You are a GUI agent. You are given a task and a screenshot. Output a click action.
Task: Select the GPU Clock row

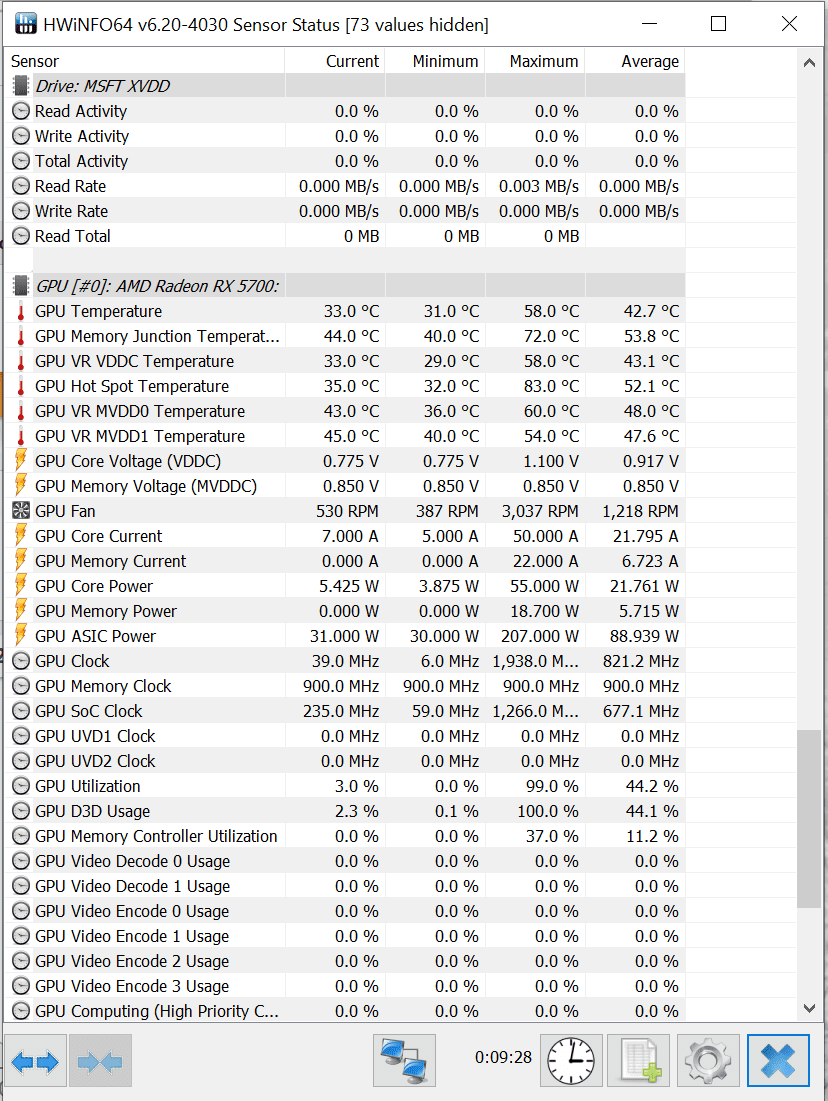coord(345,661)
